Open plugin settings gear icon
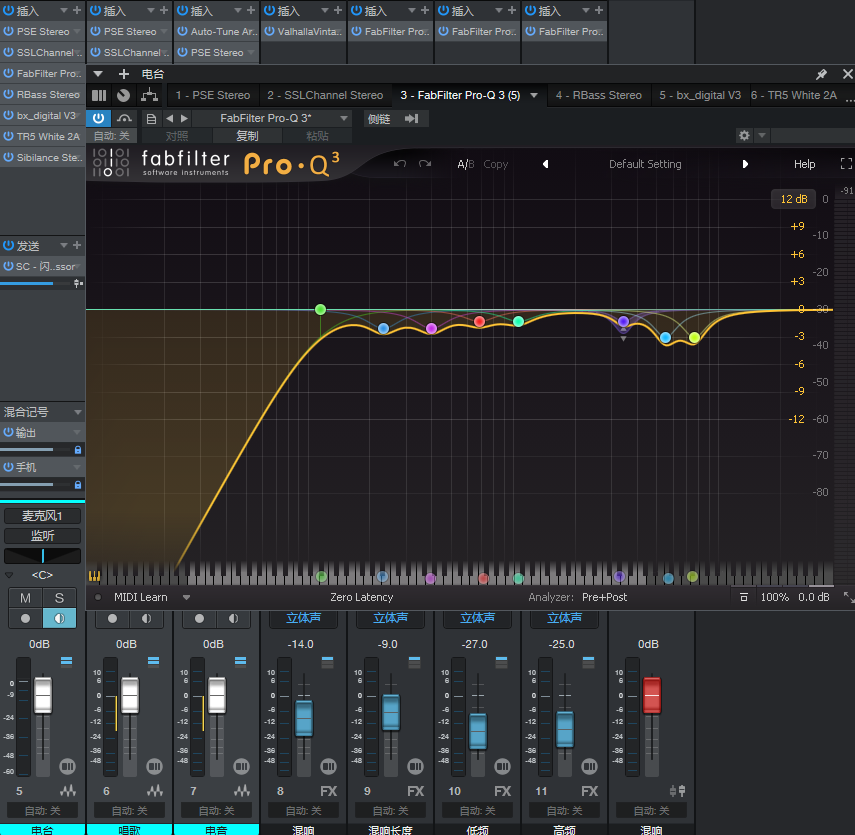Viewport: 855px width, 835px height. pos(744,135)
